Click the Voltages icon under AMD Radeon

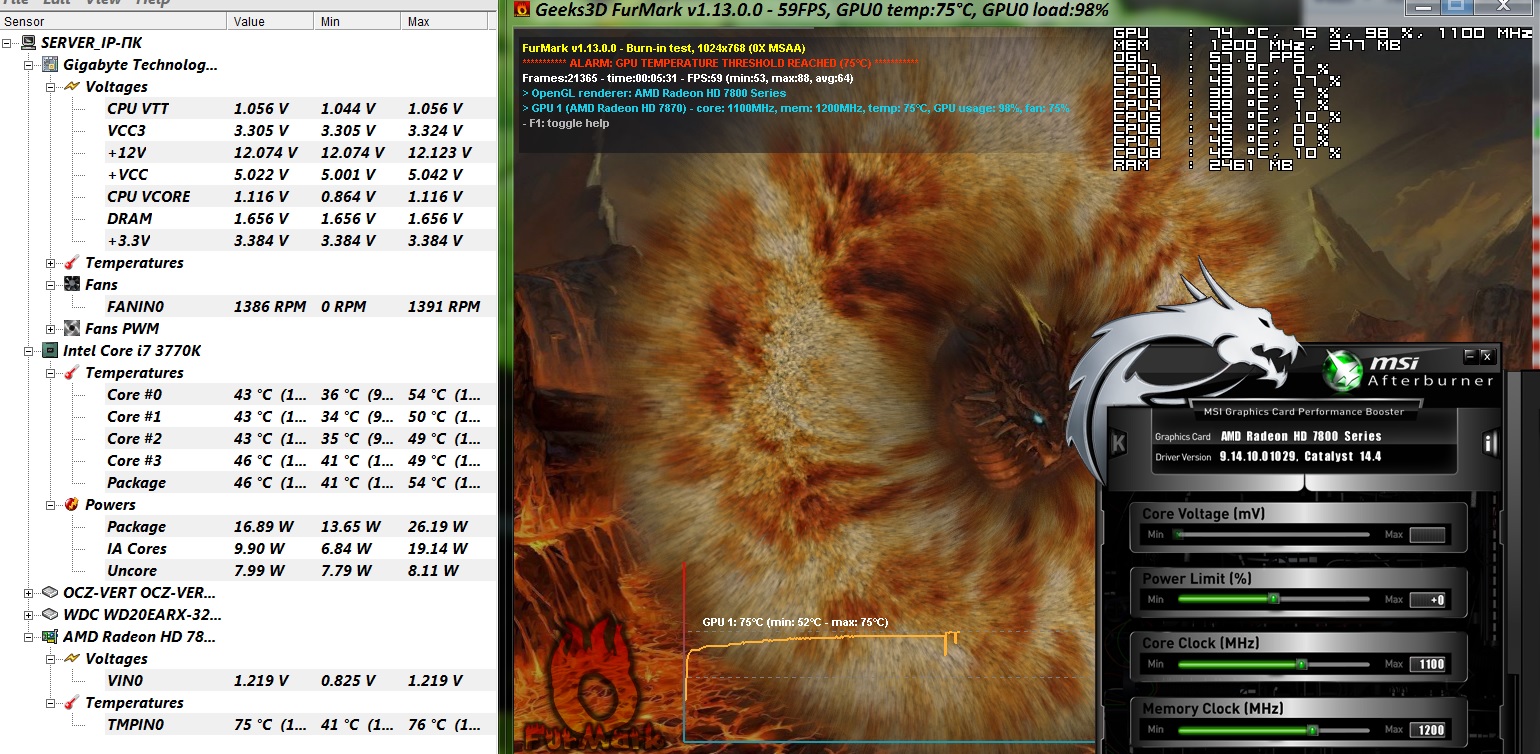73,659
